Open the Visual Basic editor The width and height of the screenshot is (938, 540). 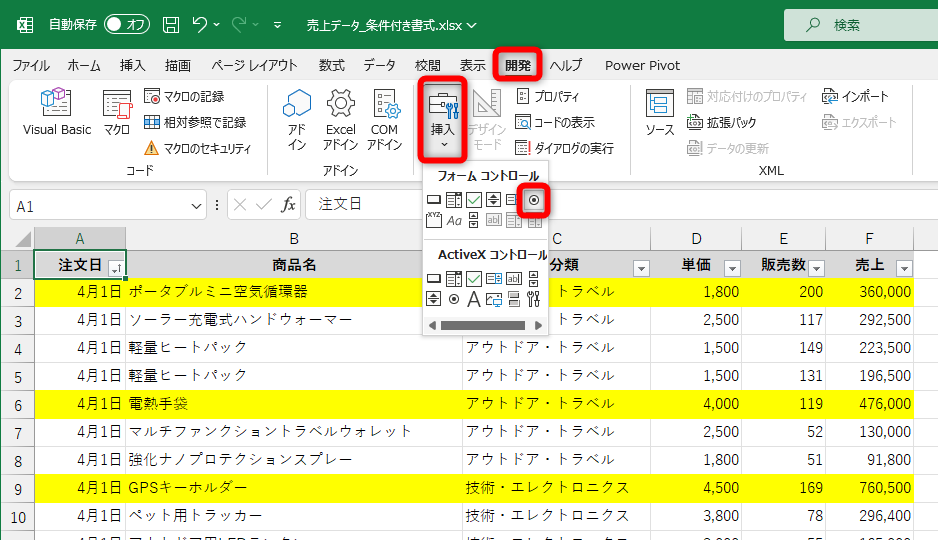point(57,112)
